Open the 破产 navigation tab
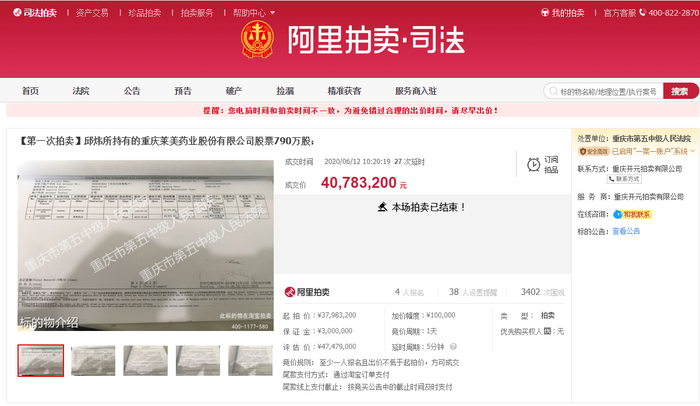The width and height of the screenshot is (700, 406). point(234,91)
